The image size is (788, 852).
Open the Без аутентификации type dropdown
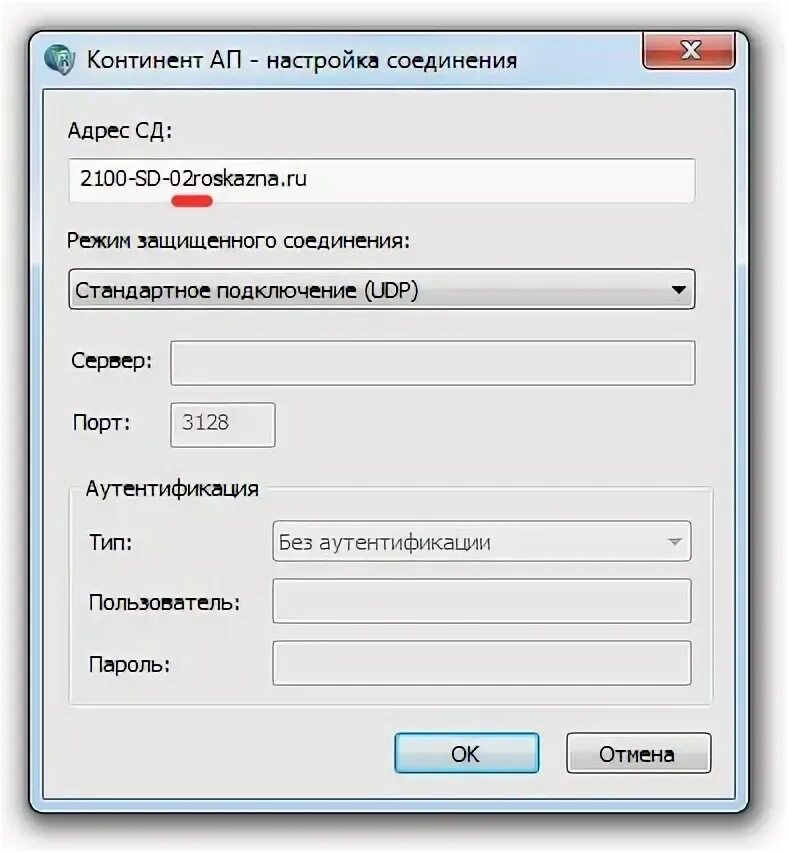481,541
